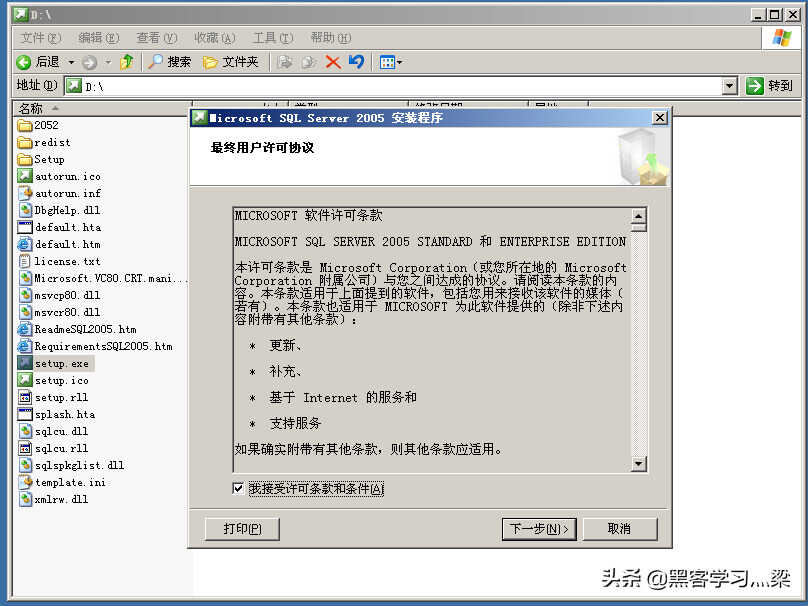Viewport: 808px width, 606px height.
Task: Open the Views icon in toolbar
Action: click(x=387, y=62)
